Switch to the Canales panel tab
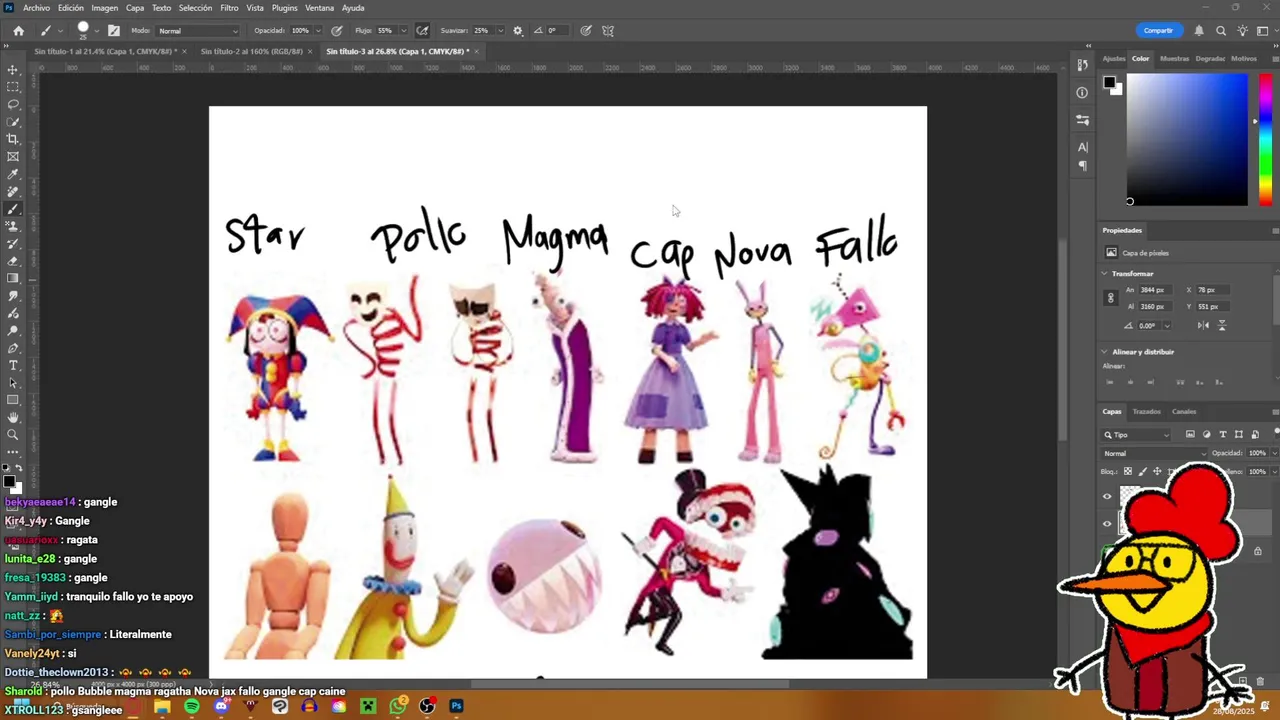 [x=1184, y=411]
